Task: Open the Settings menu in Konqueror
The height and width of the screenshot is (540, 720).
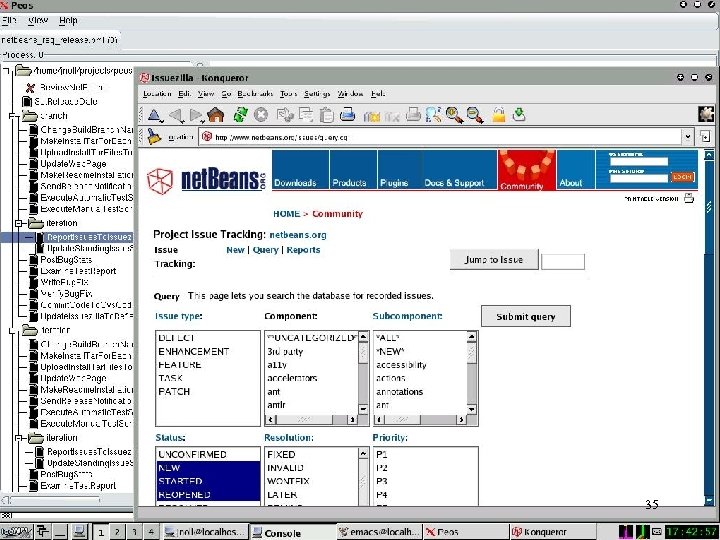Action: point(317,94)
